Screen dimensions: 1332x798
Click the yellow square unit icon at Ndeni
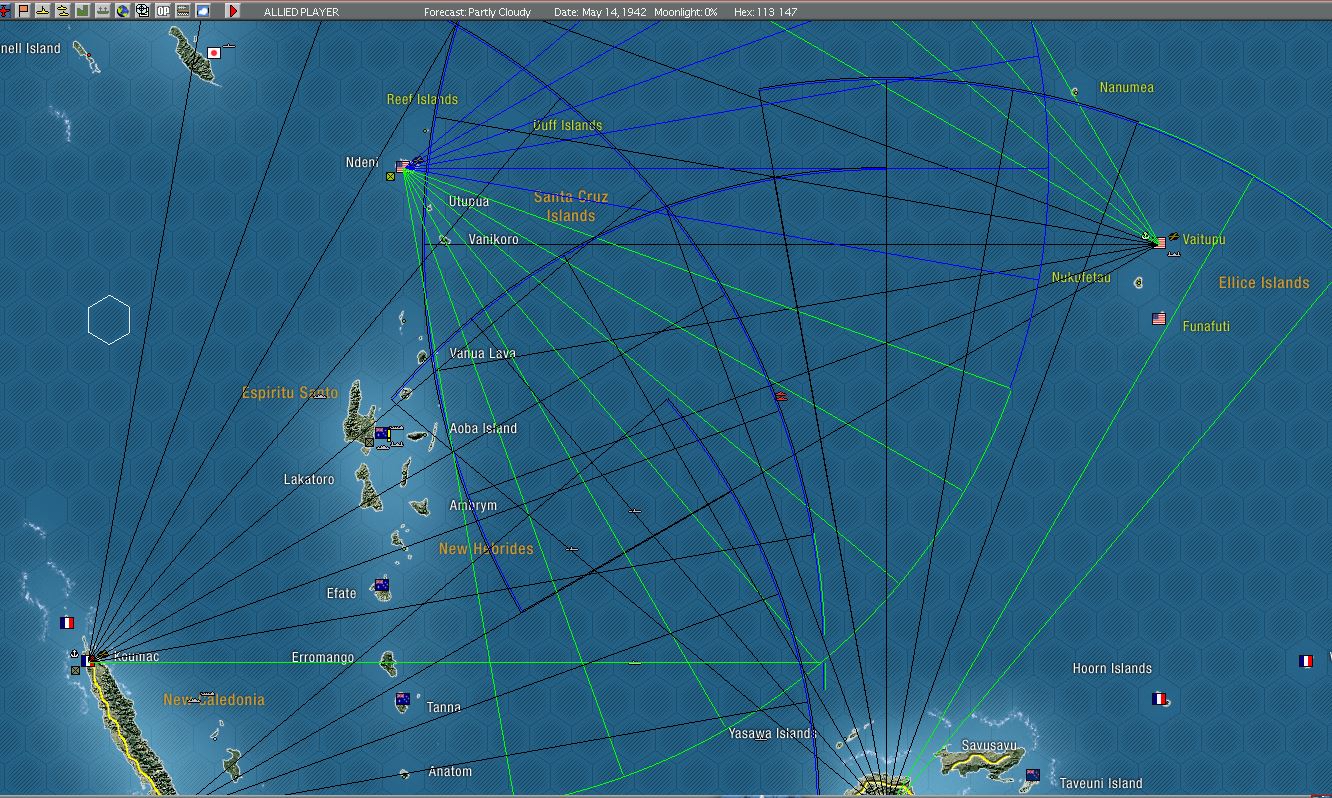[x=390, y=177]
